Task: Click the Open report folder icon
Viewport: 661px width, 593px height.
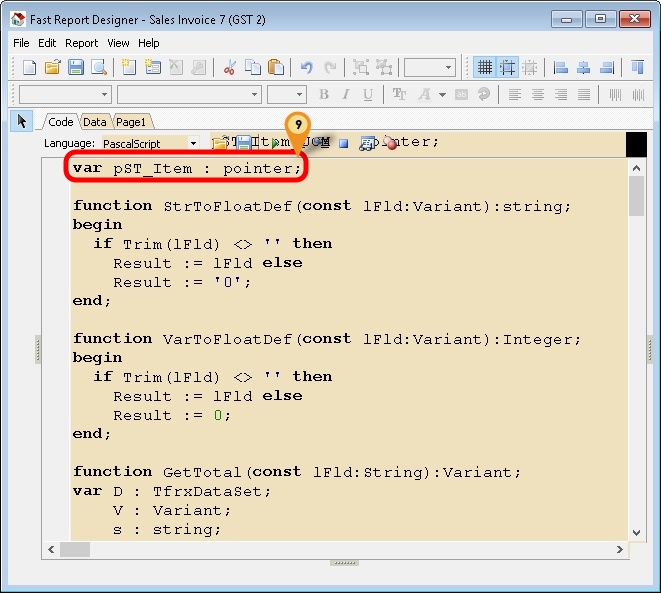Action: 53,67
